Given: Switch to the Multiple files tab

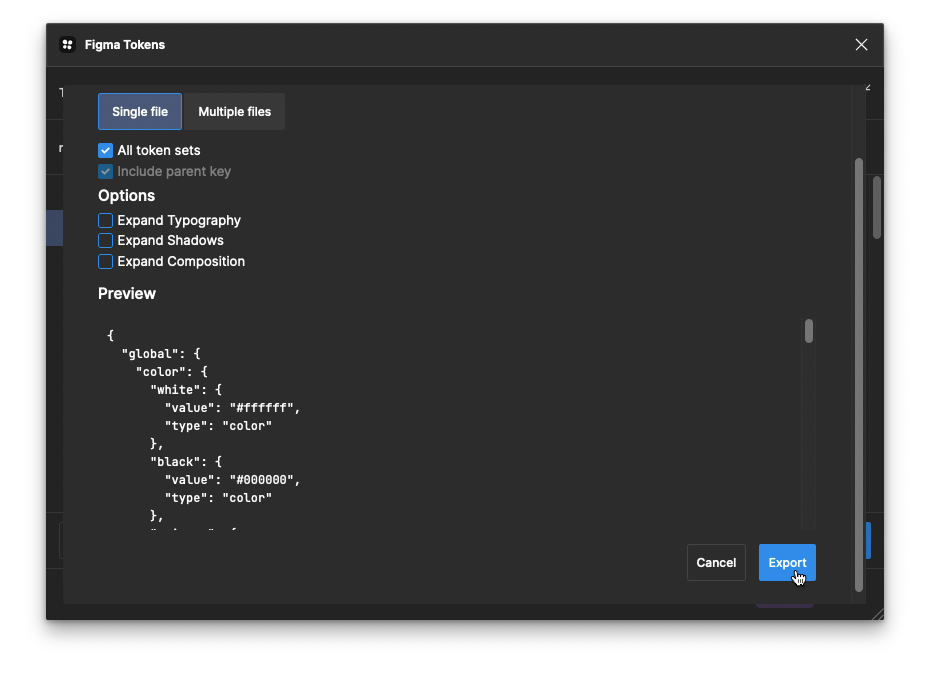Looking at the screenshot, I should 234,111.
